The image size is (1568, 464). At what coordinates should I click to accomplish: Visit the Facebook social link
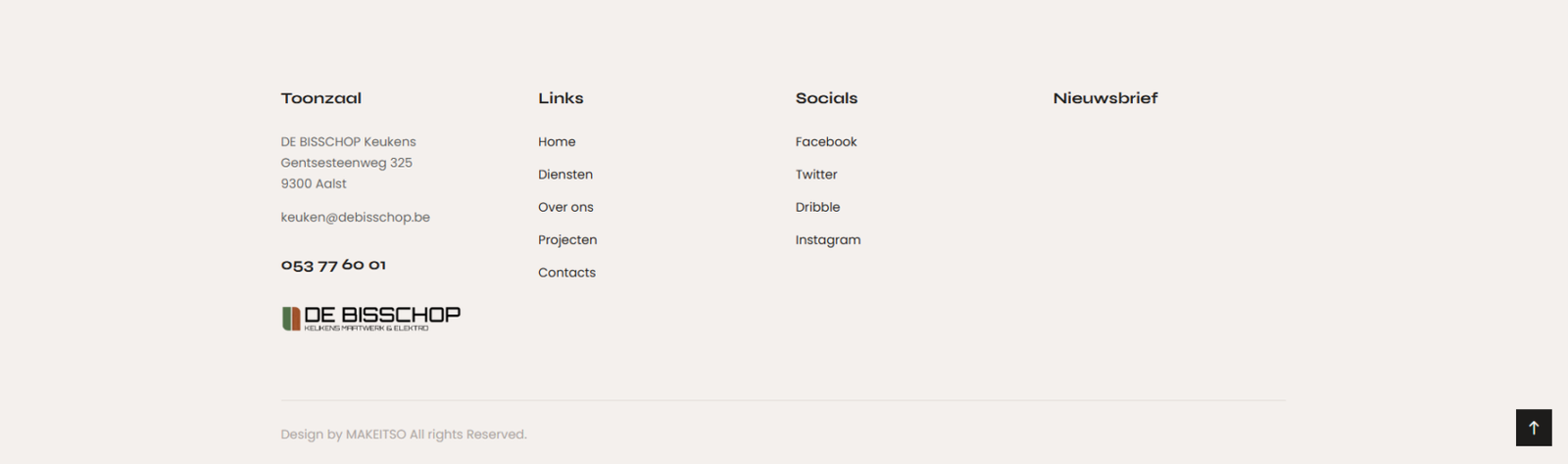tap(826, 142)
